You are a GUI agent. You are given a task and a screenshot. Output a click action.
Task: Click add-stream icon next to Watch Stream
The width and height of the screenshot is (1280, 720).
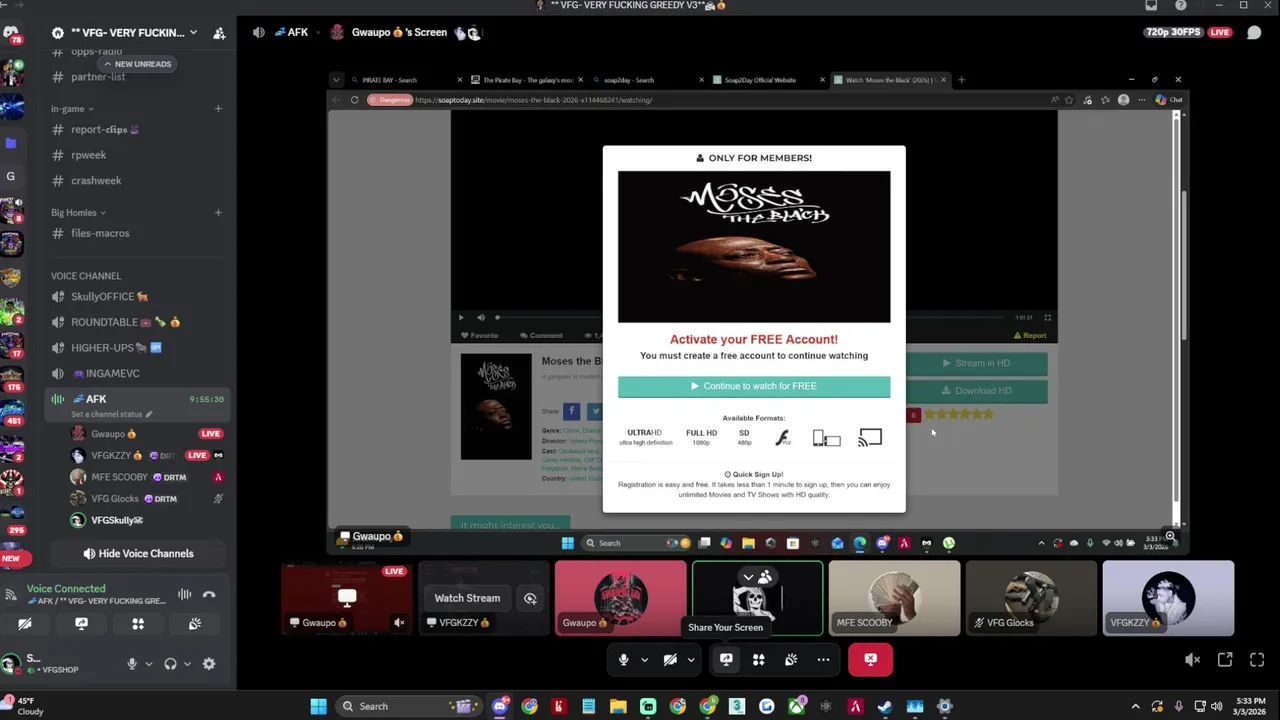530,598
